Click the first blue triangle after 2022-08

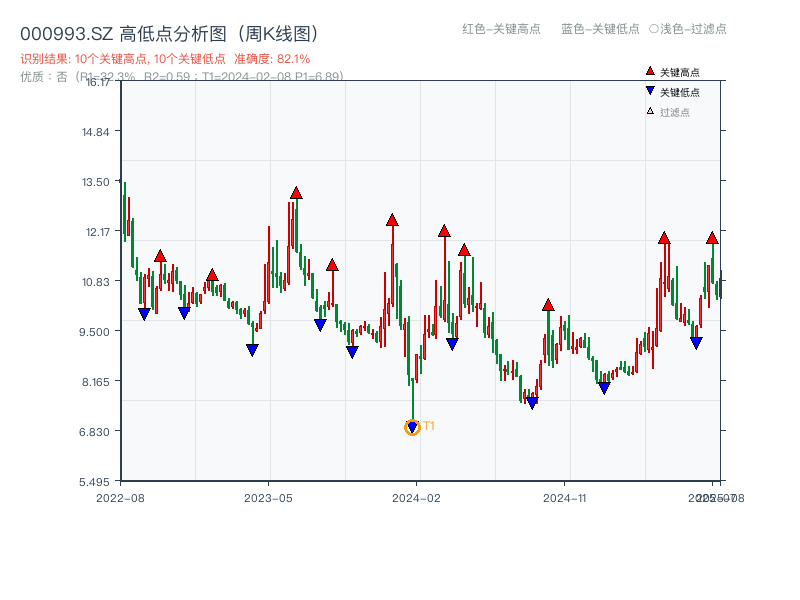(145, 313)
